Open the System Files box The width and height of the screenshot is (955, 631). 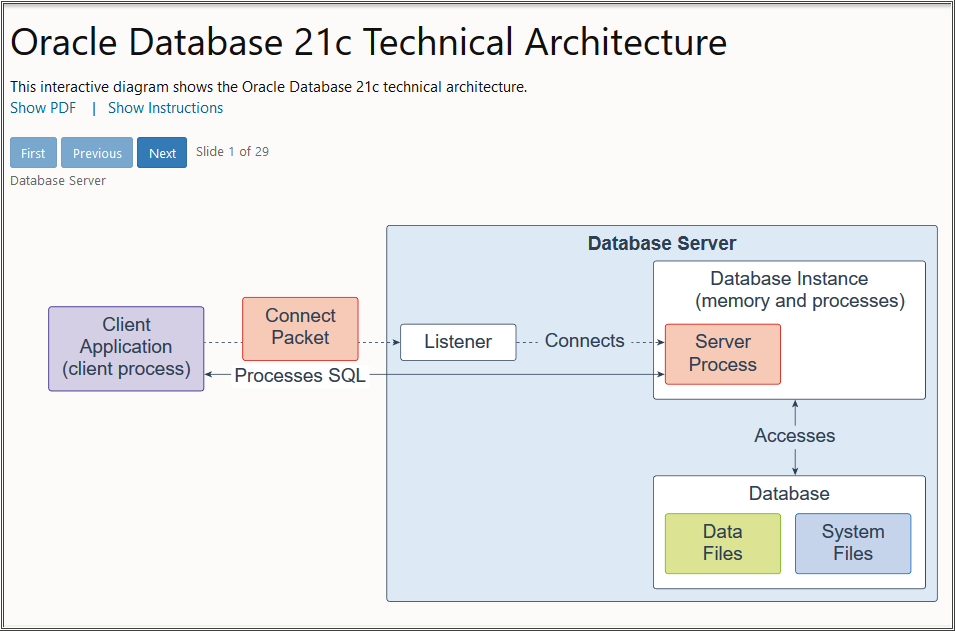click(853, 543)
